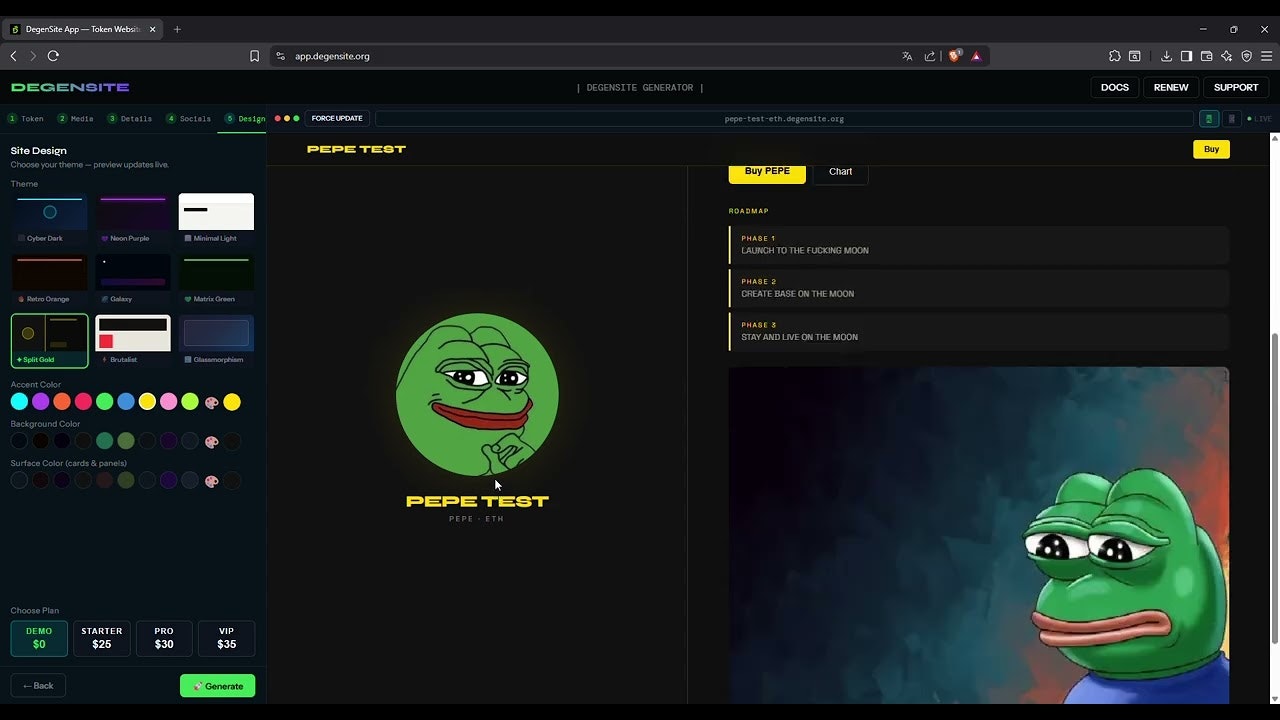1280x720 pixels.
Task: Choose the Glassmorphism theme
Action: point(216,341)
